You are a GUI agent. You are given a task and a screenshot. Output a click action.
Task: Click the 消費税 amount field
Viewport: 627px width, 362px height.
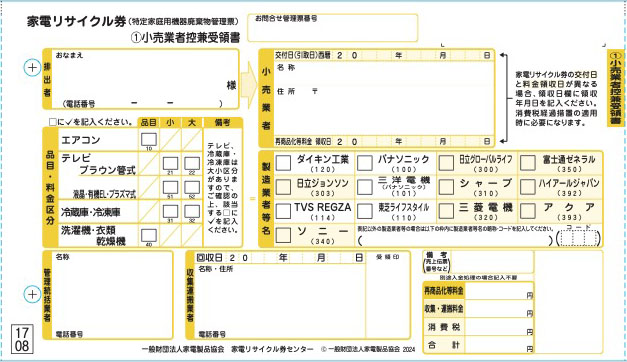pyautogui.click(x=499, y=327)
